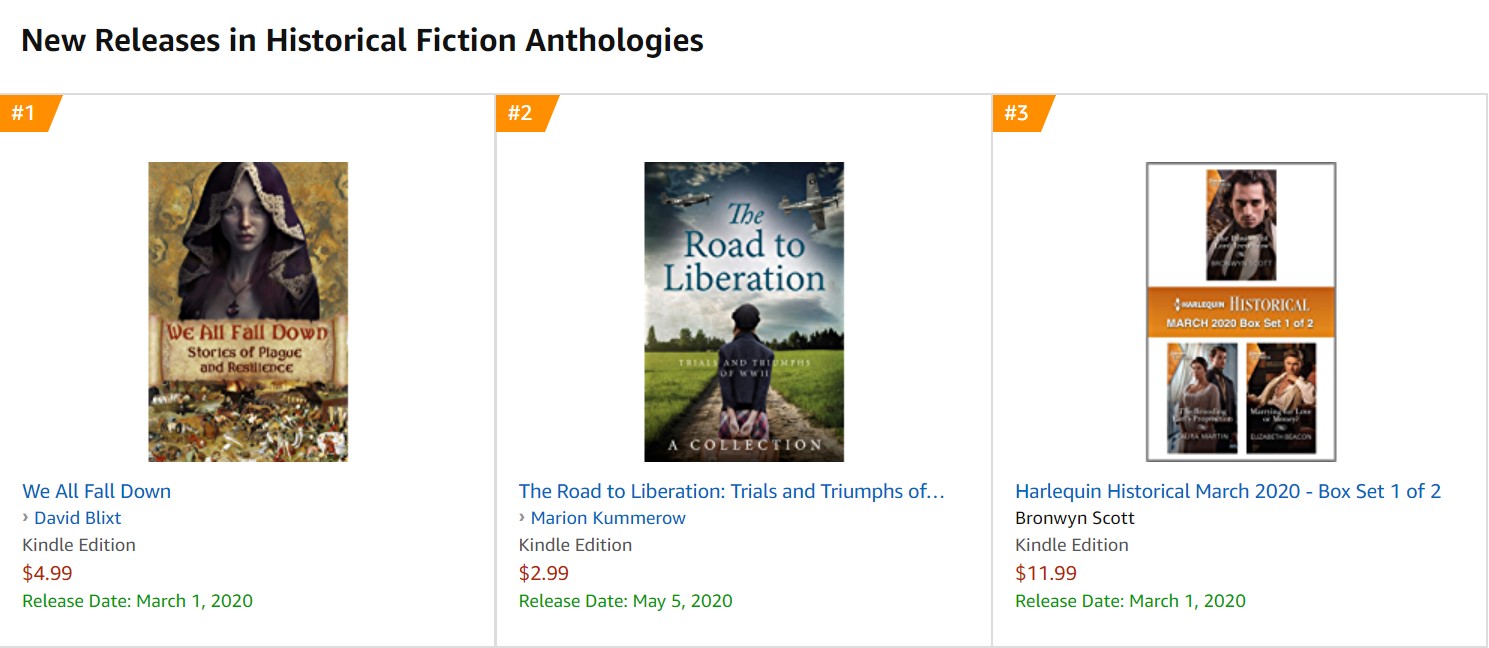Click the #2 rank badge
The image size is (1489, 648).
(521, 113)
